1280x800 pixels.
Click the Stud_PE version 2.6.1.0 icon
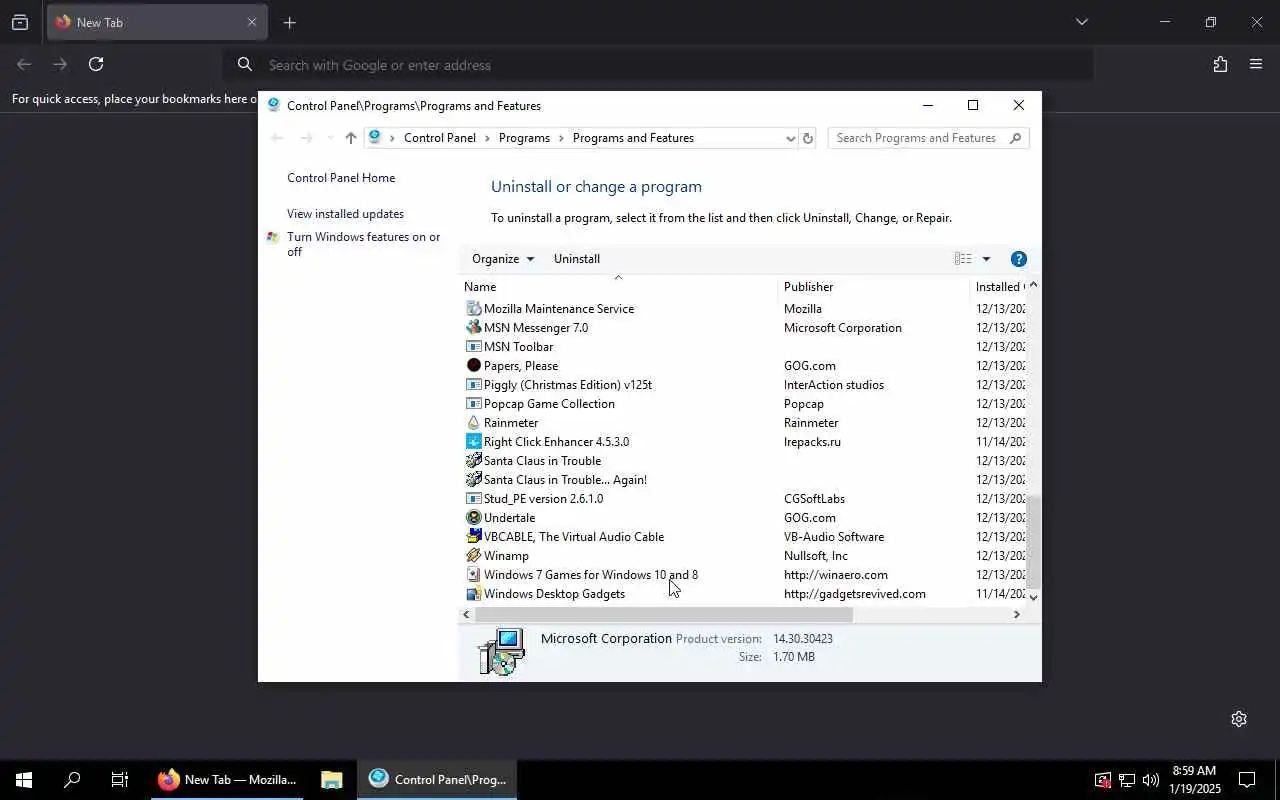(x=474, y=498)
